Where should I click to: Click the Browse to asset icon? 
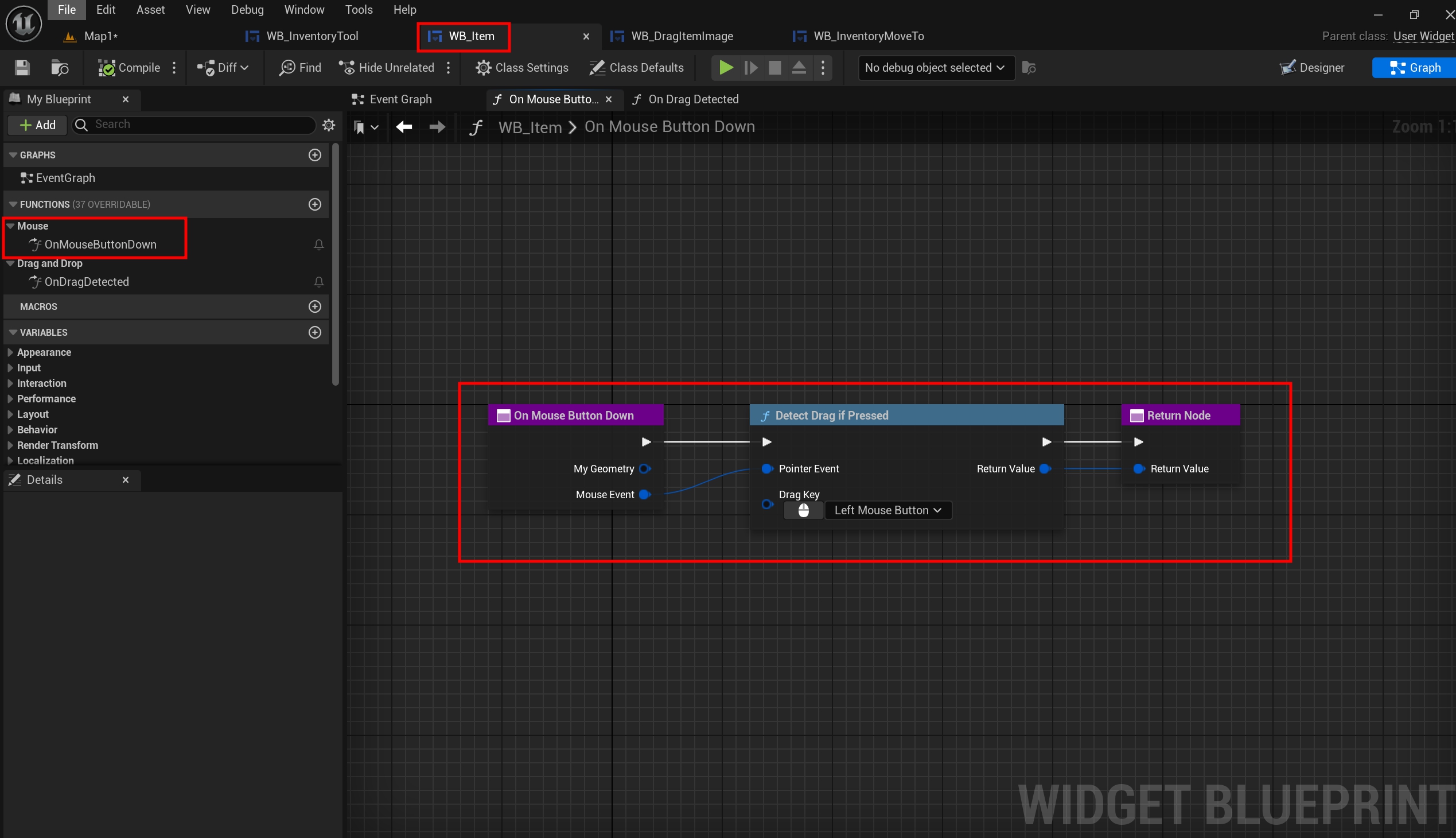(x=59, y=68)
